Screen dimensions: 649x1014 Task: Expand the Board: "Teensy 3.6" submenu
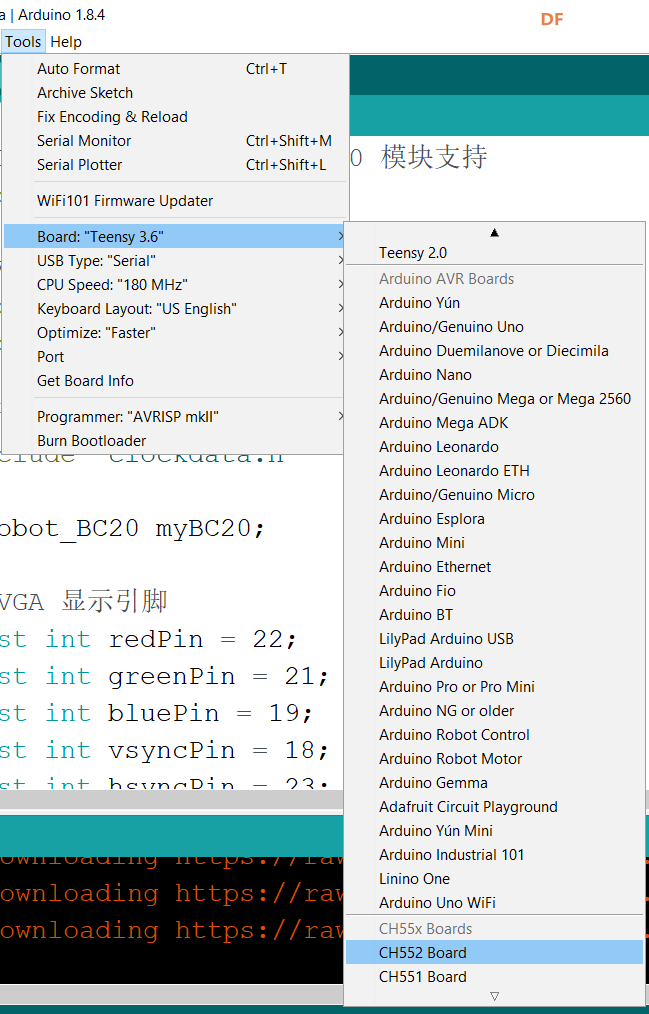coord(175,237)
